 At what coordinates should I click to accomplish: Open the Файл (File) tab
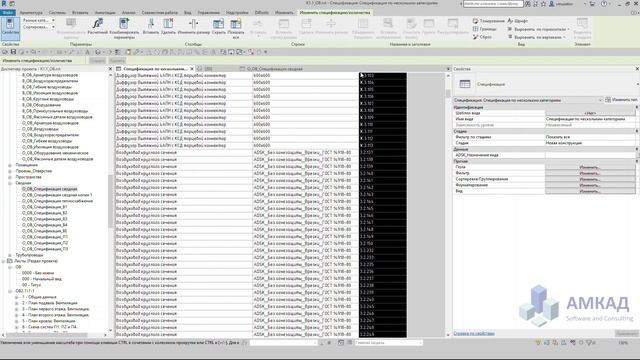point(8,13)
